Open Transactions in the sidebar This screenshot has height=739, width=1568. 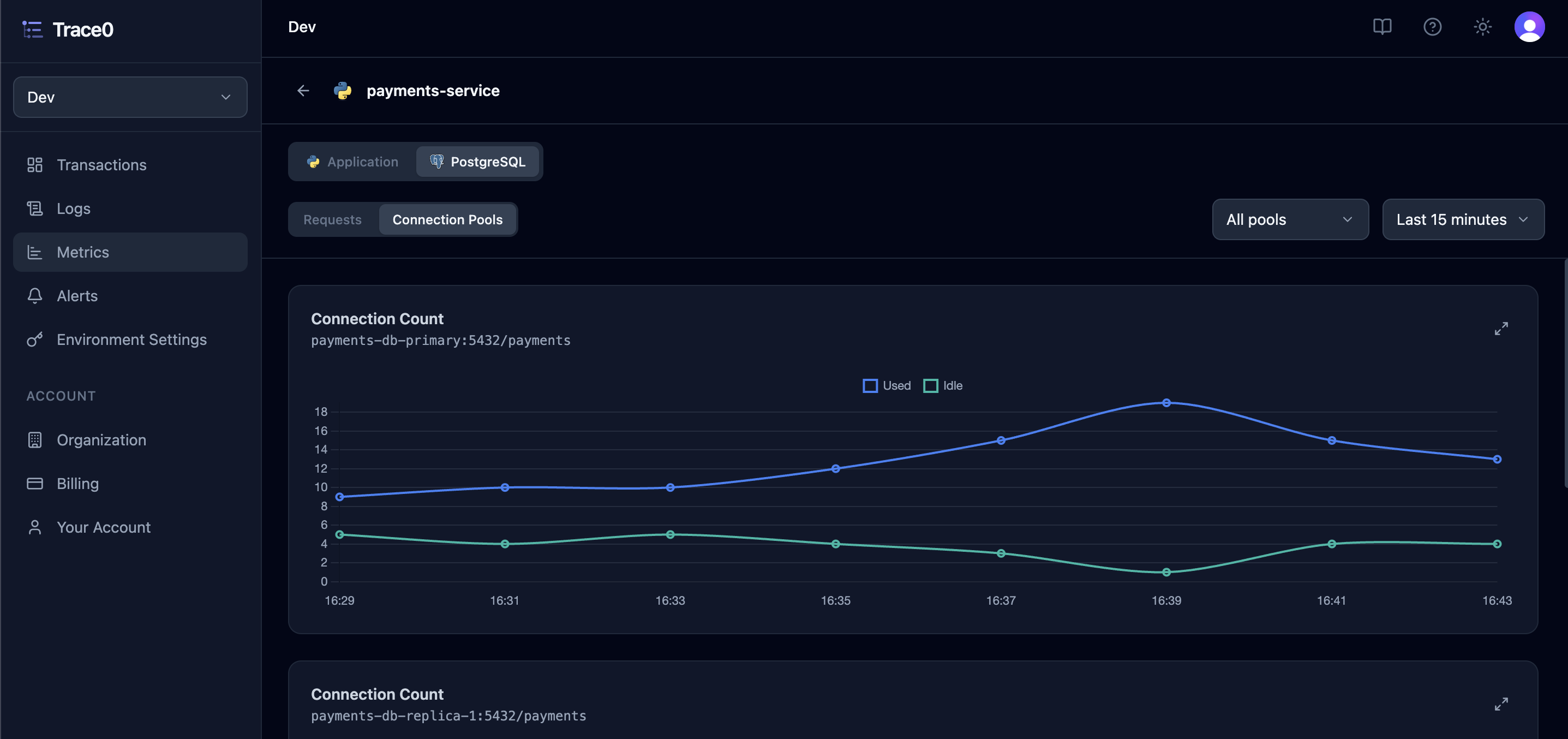(x=130, y=165)
